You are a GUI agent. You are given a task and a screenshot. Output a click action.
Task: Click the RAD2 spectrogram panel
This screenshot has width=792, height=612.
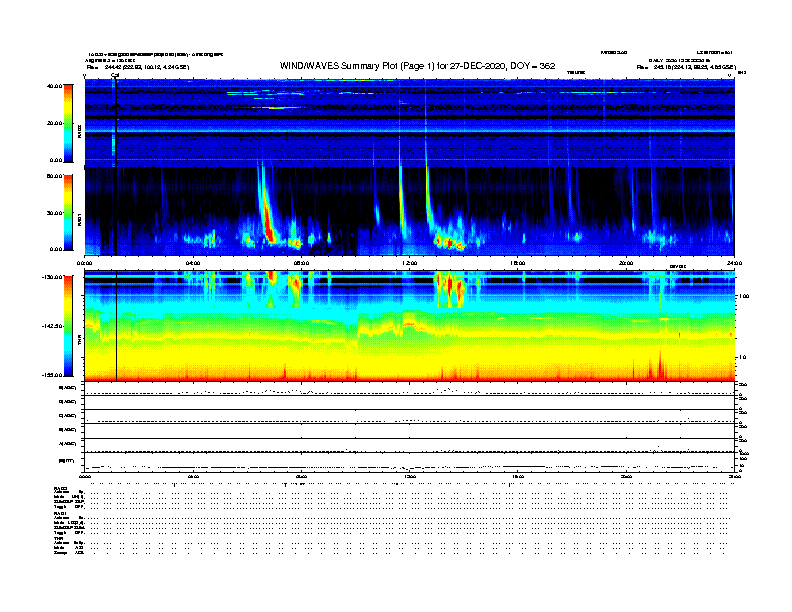click(409, 123)
